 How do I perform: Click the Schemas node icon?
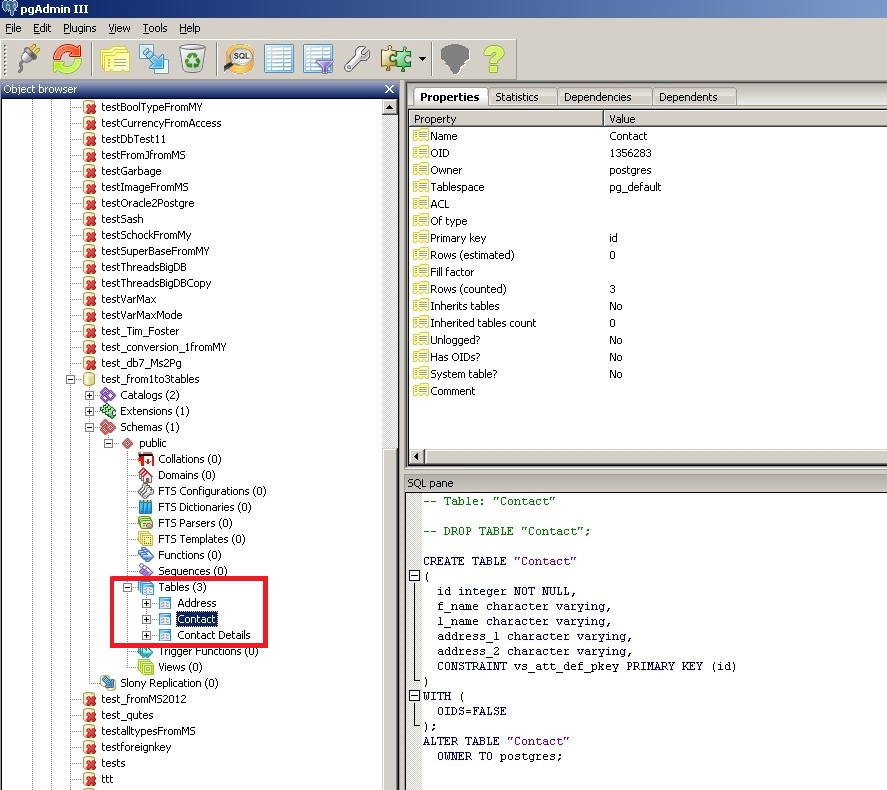[x=108, y=427]
